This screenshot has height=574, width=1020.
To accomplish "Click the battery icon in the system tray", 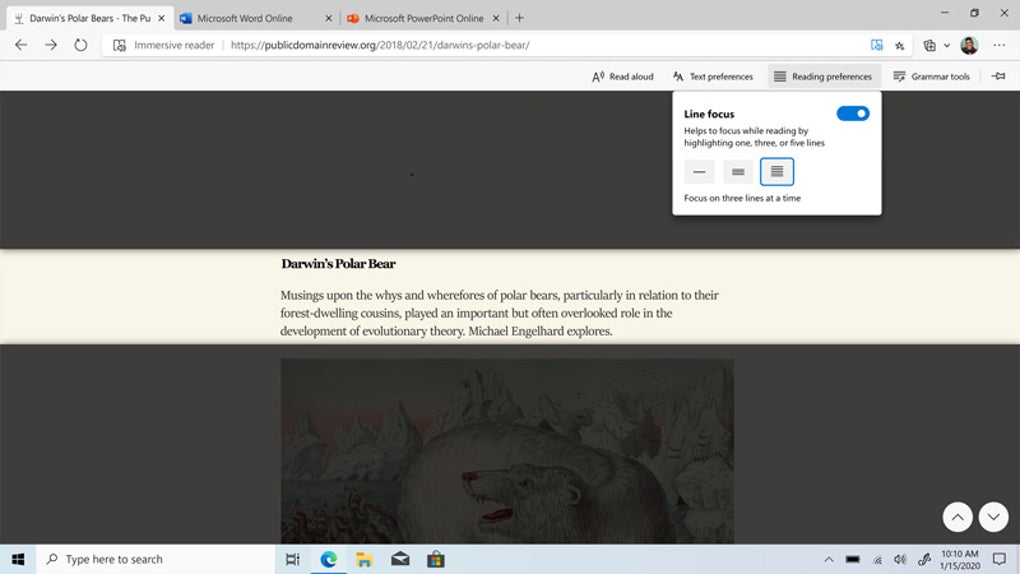I will 853,559.
